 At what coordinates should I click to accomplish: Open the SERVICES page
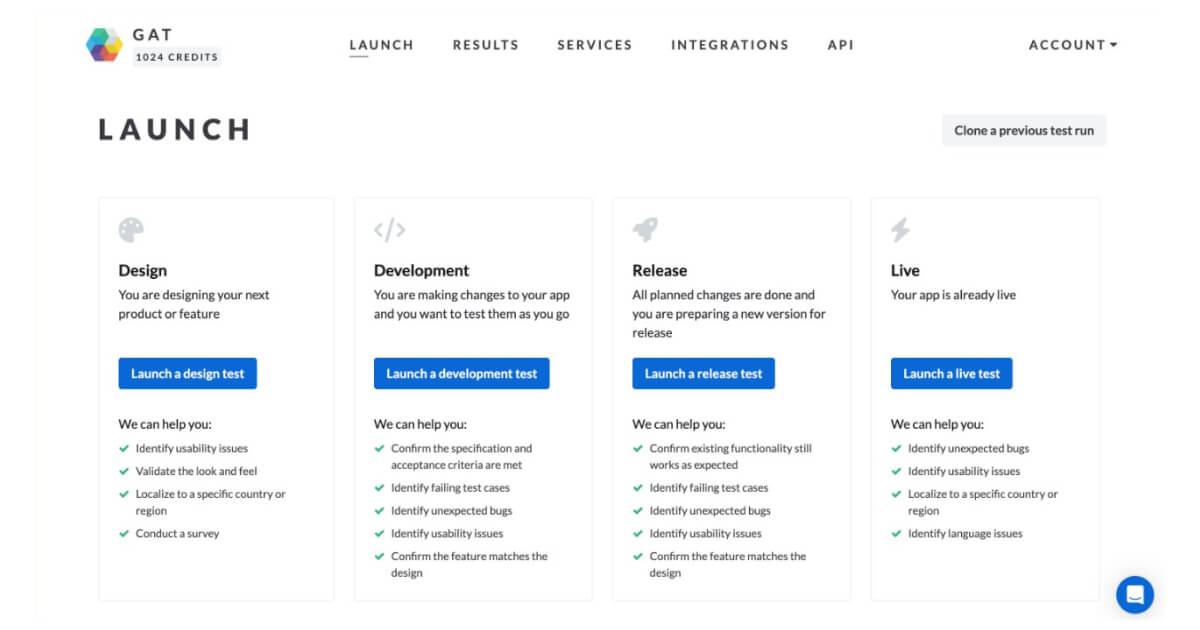pos(594,44)
